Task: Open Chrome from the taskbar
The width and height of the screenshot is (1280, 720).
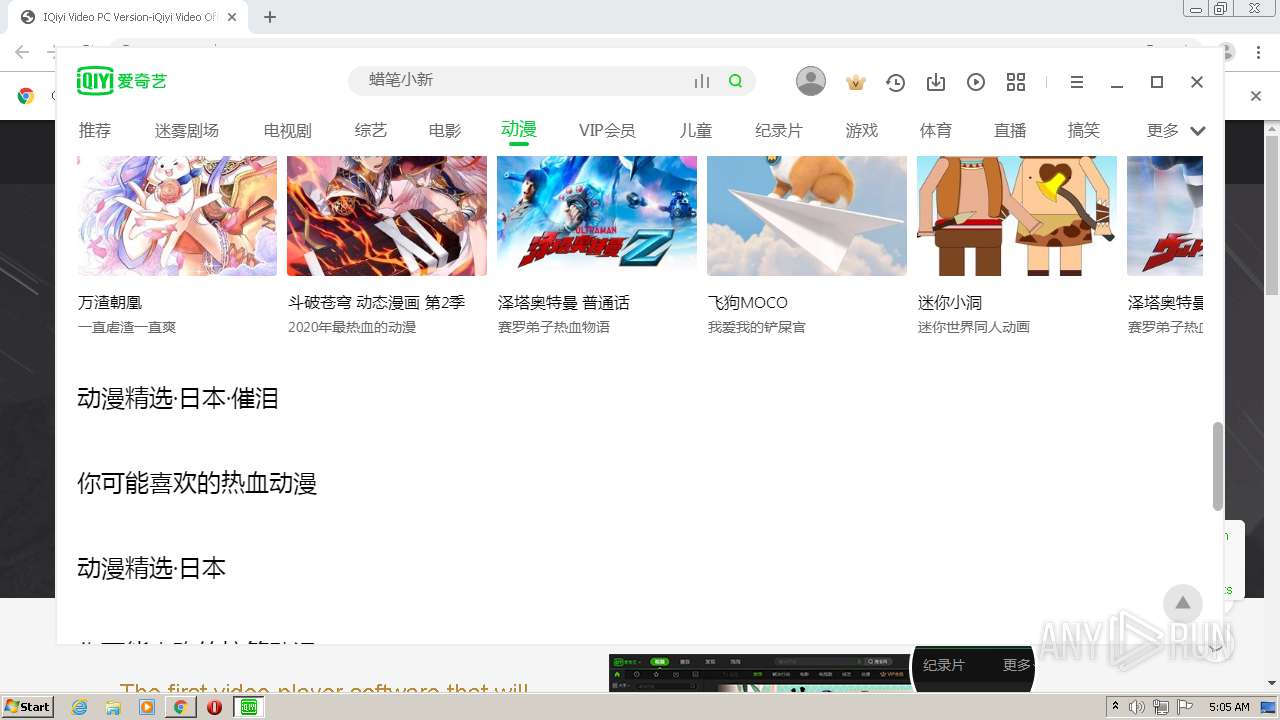Action: [x=180, y=707]
